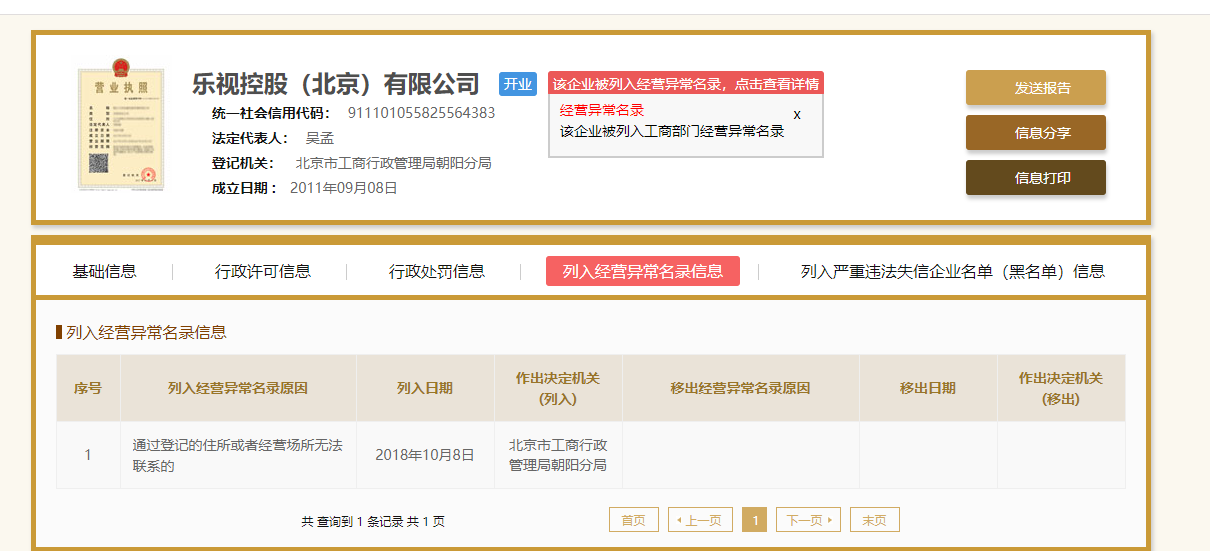The width and height of the screenshot is (1210, 551).
Task: Click the 上一页 pagination button
Action: coord(700,520)
